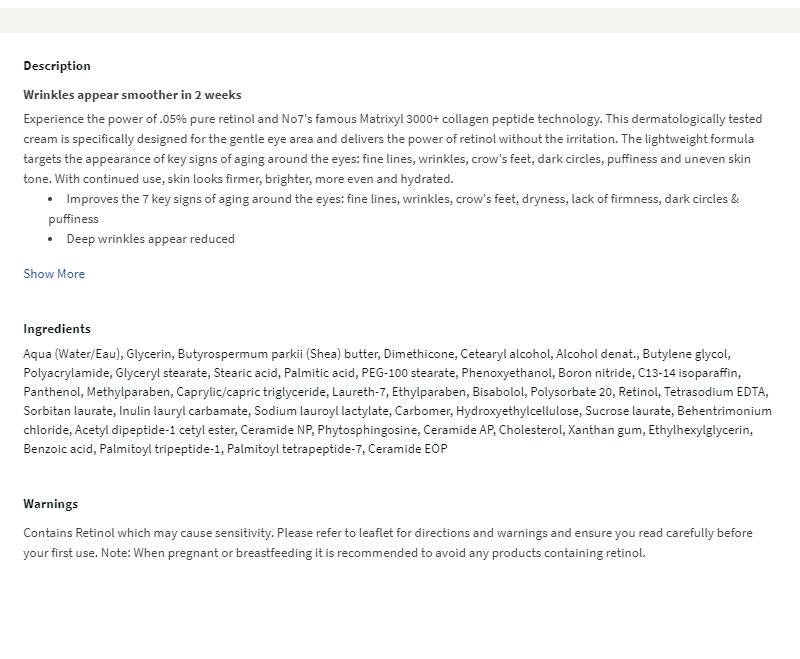Viewport: 800px width, 659px height.
Task: Click 'Contains Retinol' warning text
Action: (70, 533)
